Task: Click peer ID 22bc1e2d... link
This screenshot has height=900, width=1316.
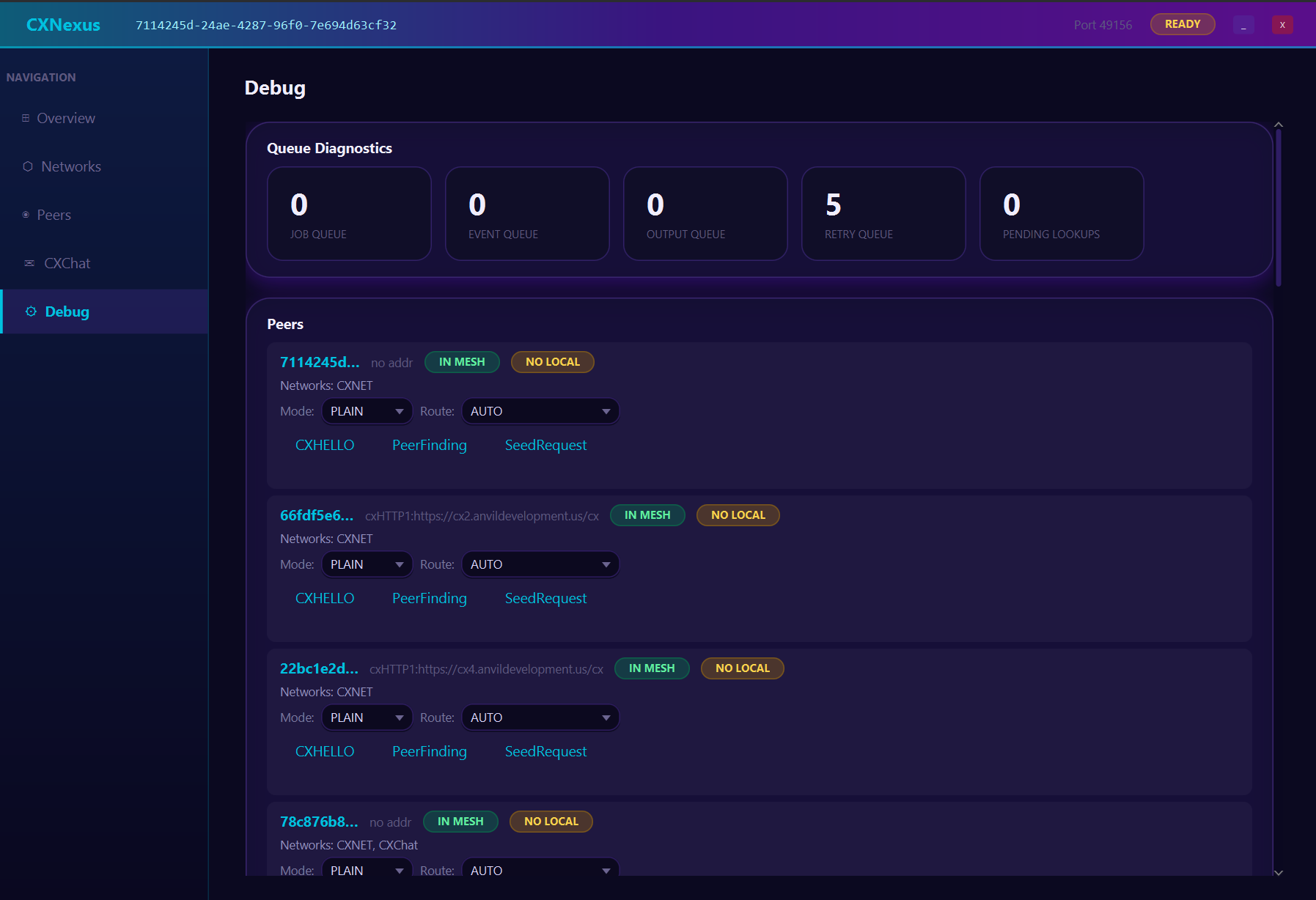Action: pyautogui.click(x=319, y=668)
